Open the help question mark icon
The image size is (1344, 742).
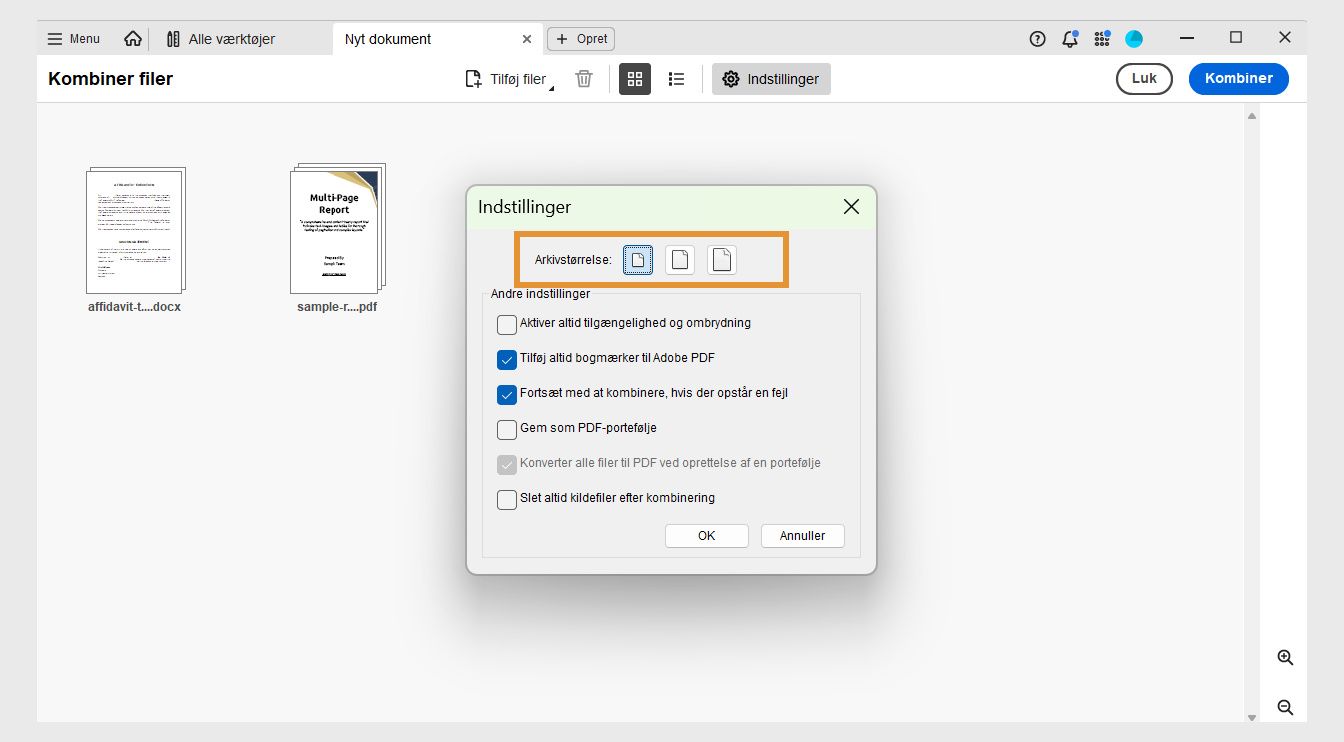tap(1037, 39)
